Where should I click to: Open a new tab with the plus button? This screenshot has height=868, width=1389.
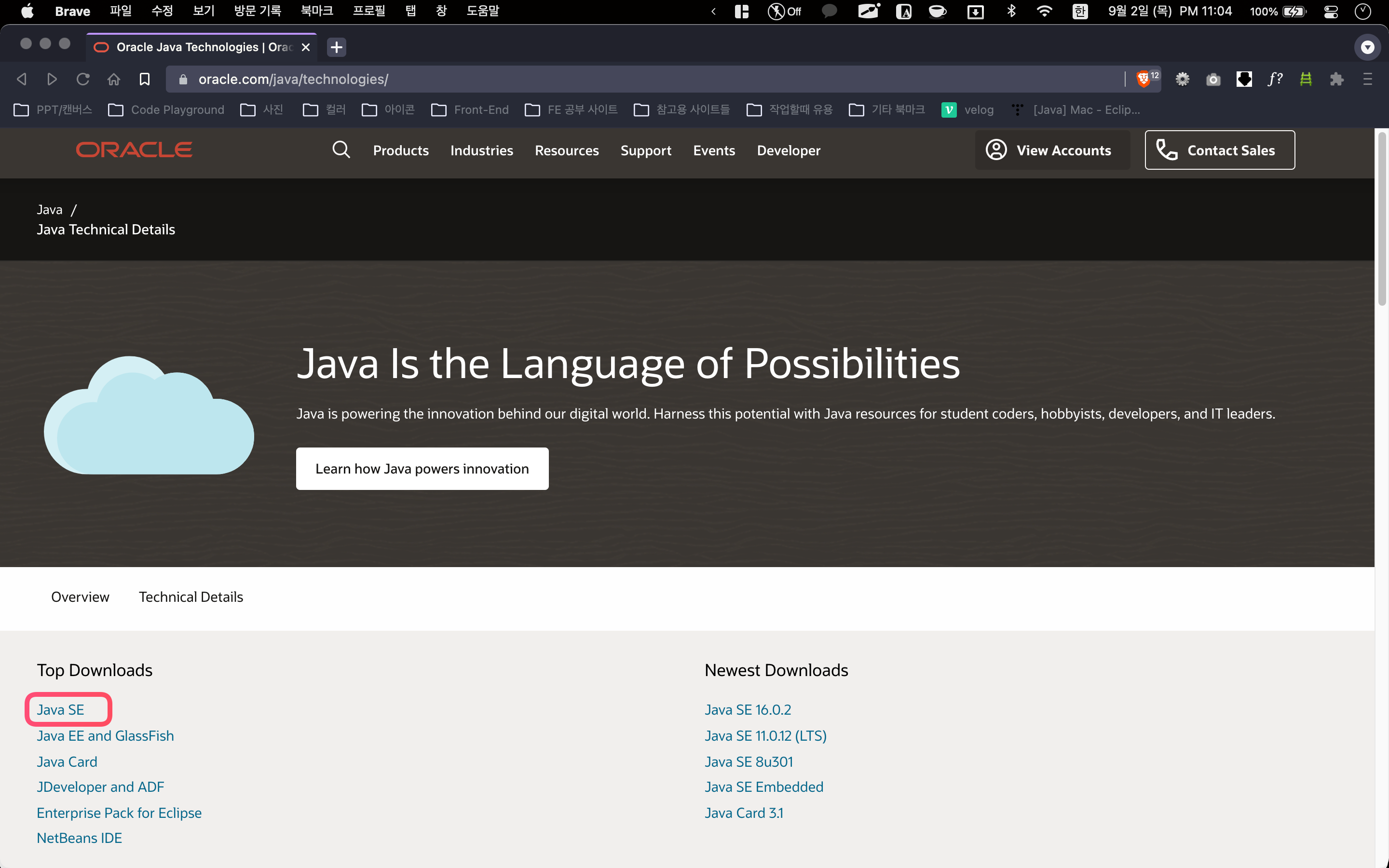click(x=337, y=47)
